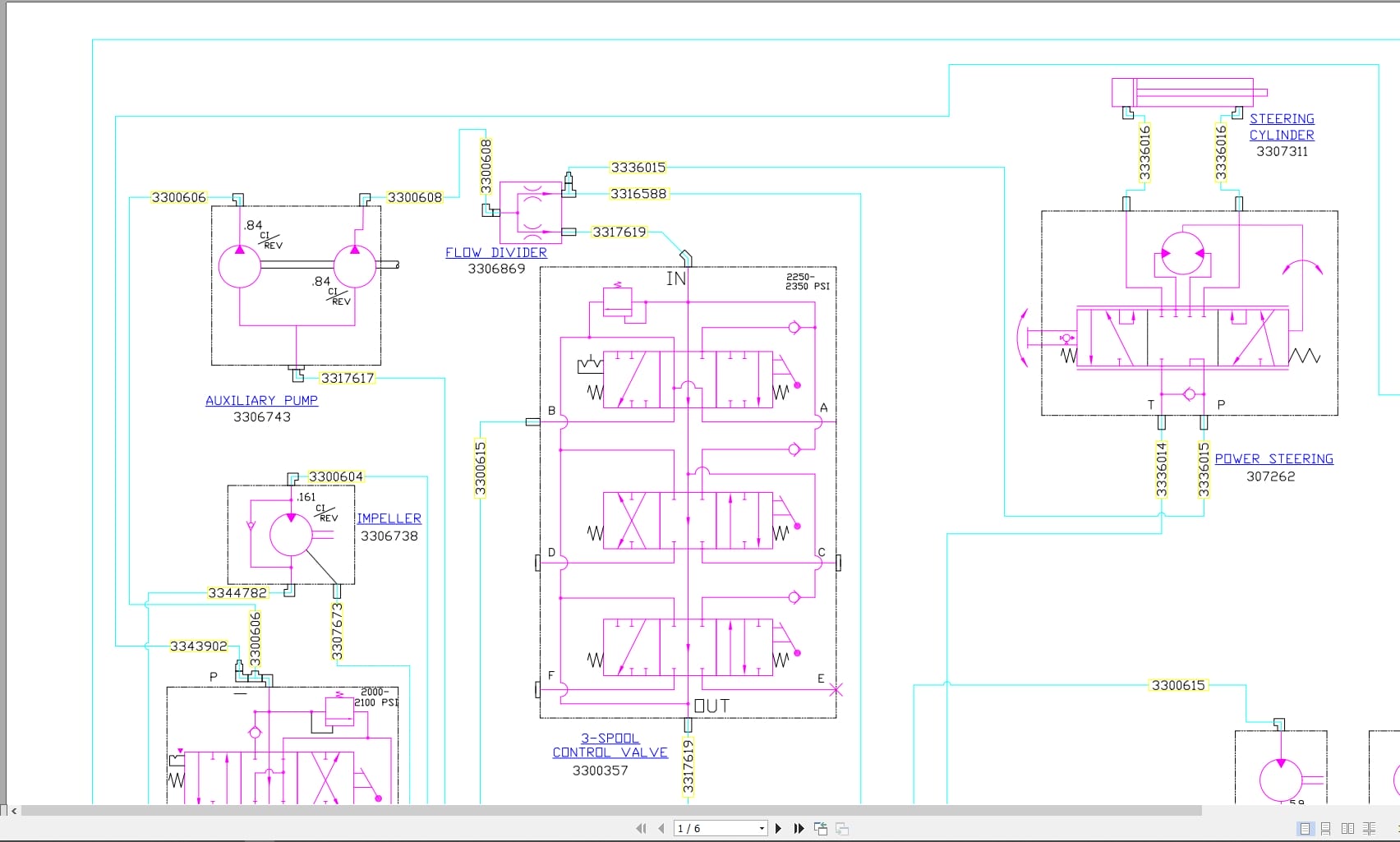Click the flow divider valve symbol
The width and height of the screenshot is (1400, 842).
531,211
